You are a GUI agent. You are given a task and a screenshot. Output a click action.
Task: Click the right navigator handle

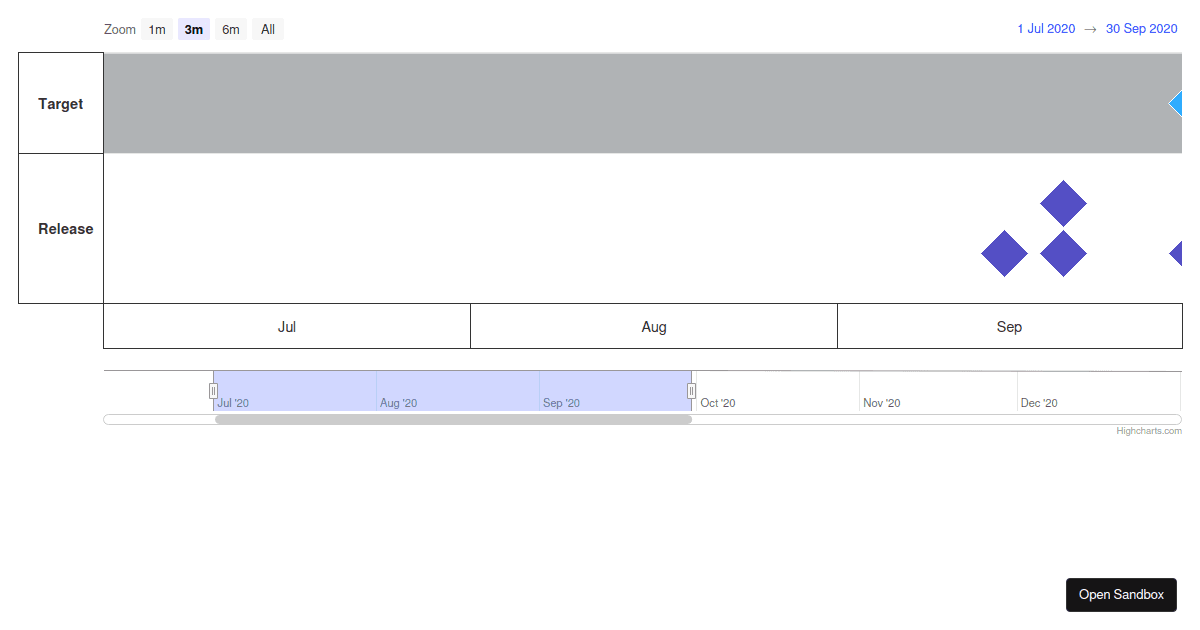[691, 391]
